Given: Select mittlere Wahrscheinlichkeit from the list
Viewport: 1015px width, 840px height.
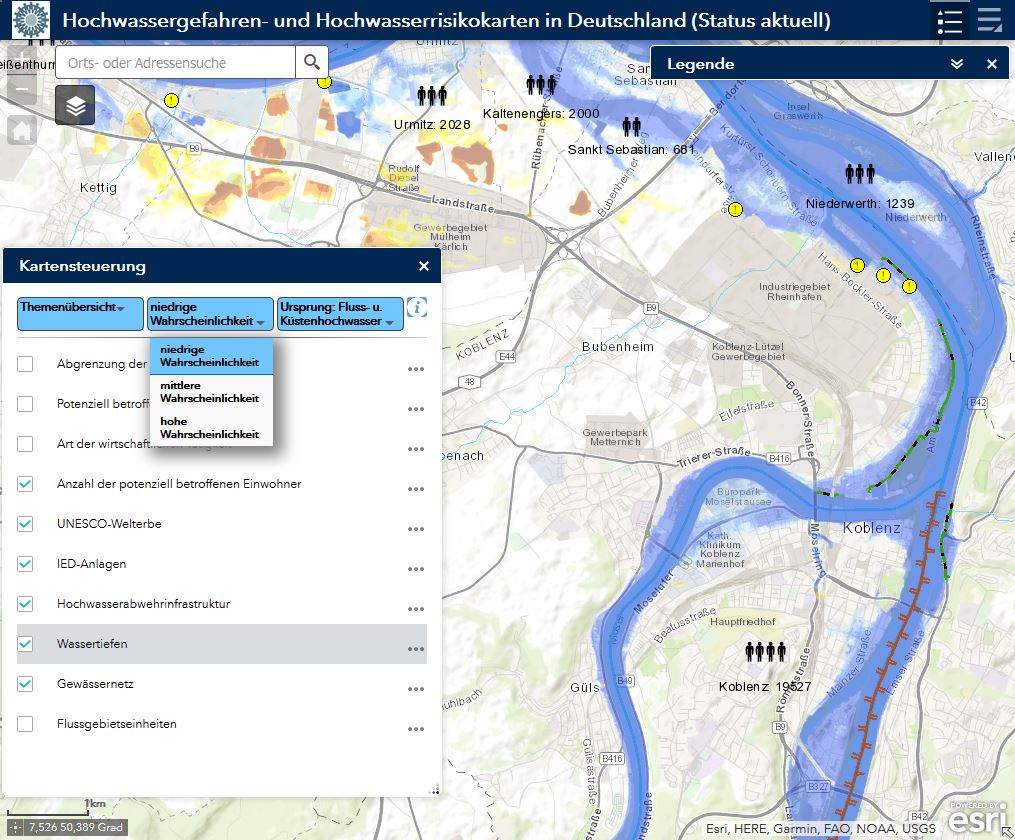Looking at the screenshot, I should click(x=210, y=391).
